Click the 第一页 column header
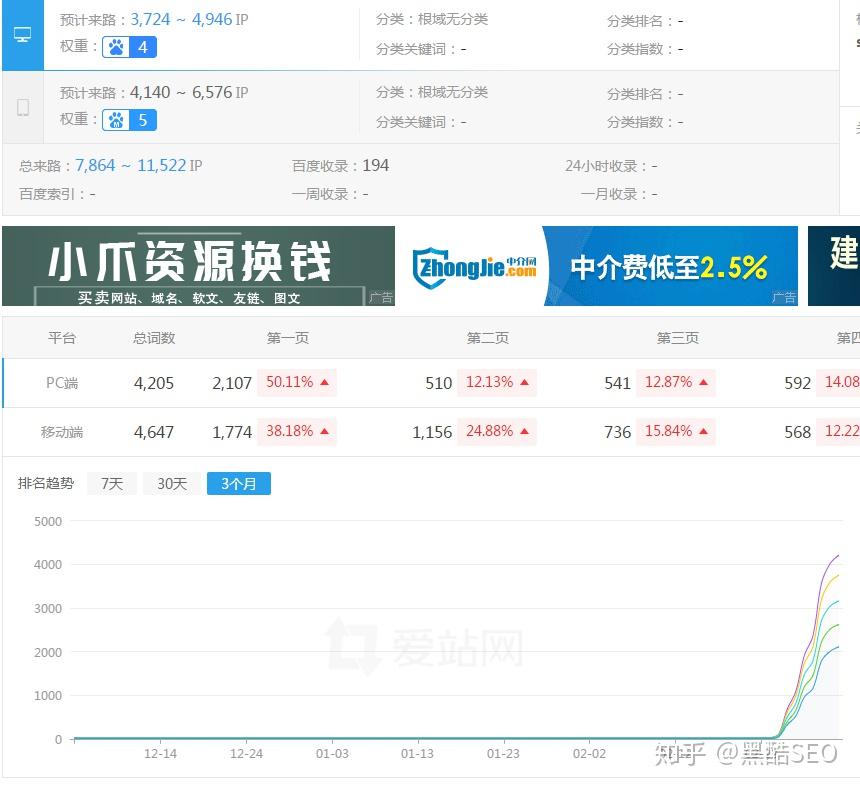The height and width of the screenshot is (788, 860). click(288, 338)
